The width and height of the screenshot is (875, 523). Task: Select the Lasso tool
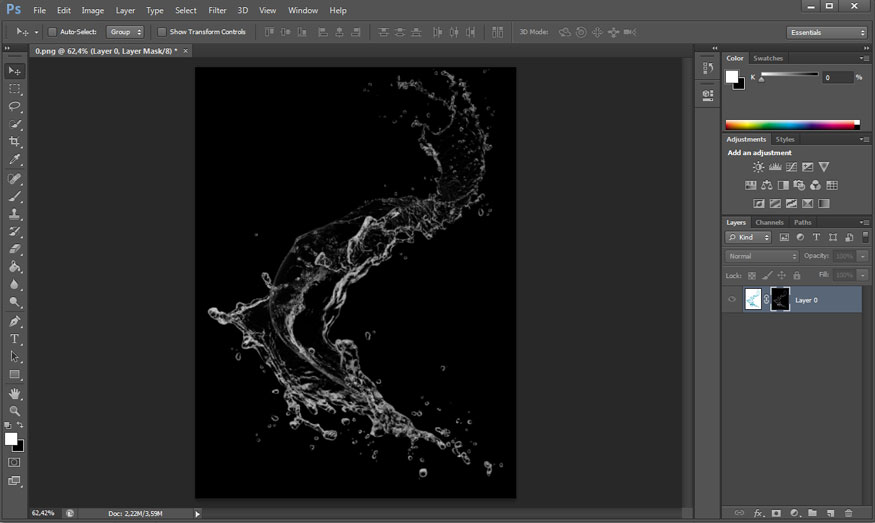pos(15,106)
